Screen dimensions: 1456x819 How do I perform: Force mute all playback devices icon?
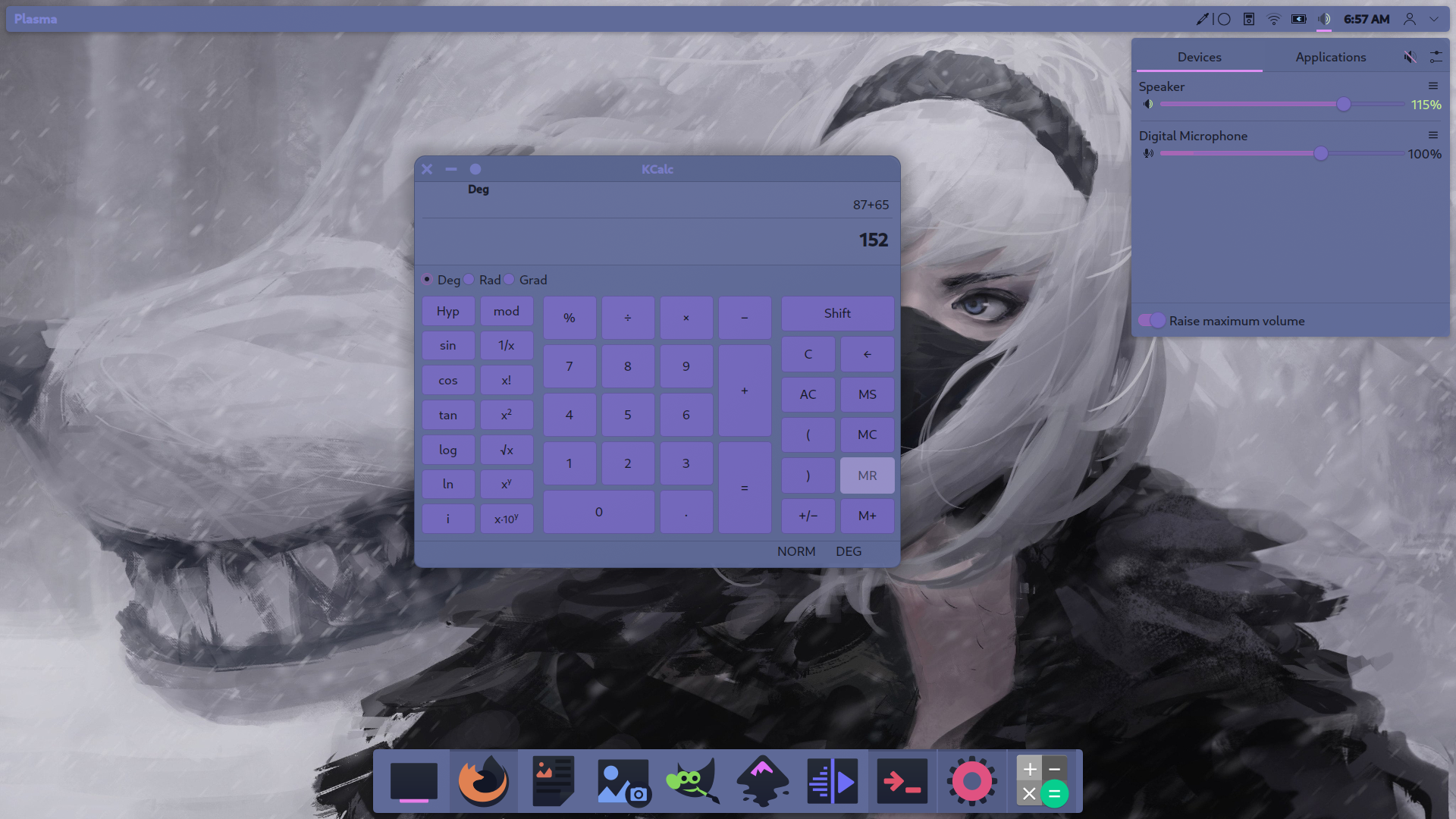click(x=1410, y=57)
